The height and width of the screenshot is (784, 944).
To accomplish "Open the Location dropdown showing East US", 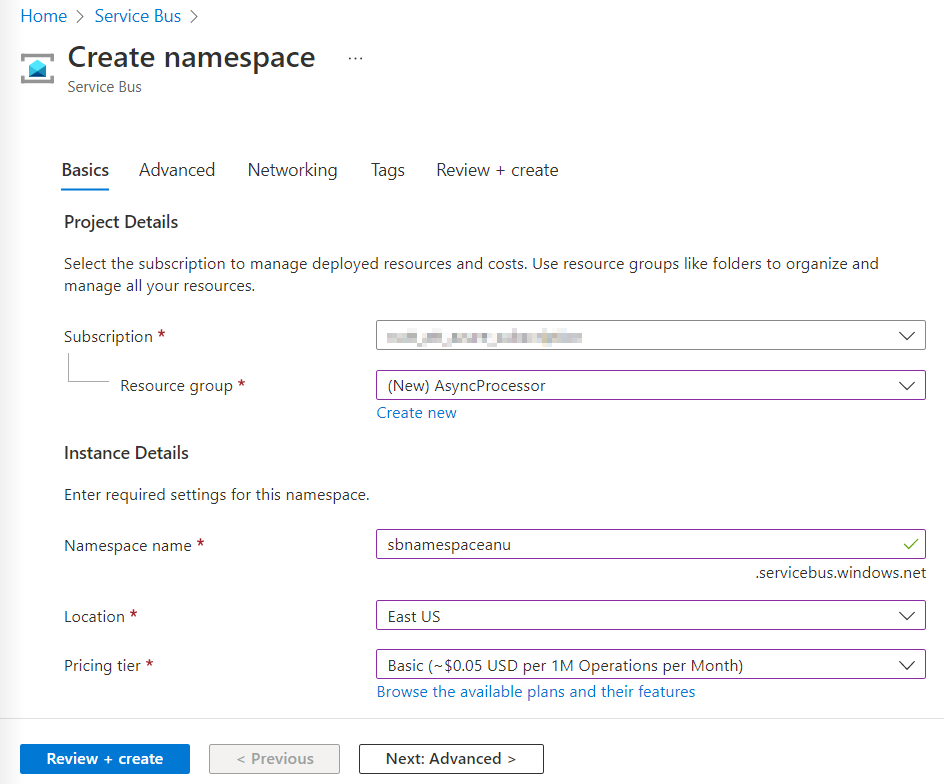I will [x=906, y=615].
